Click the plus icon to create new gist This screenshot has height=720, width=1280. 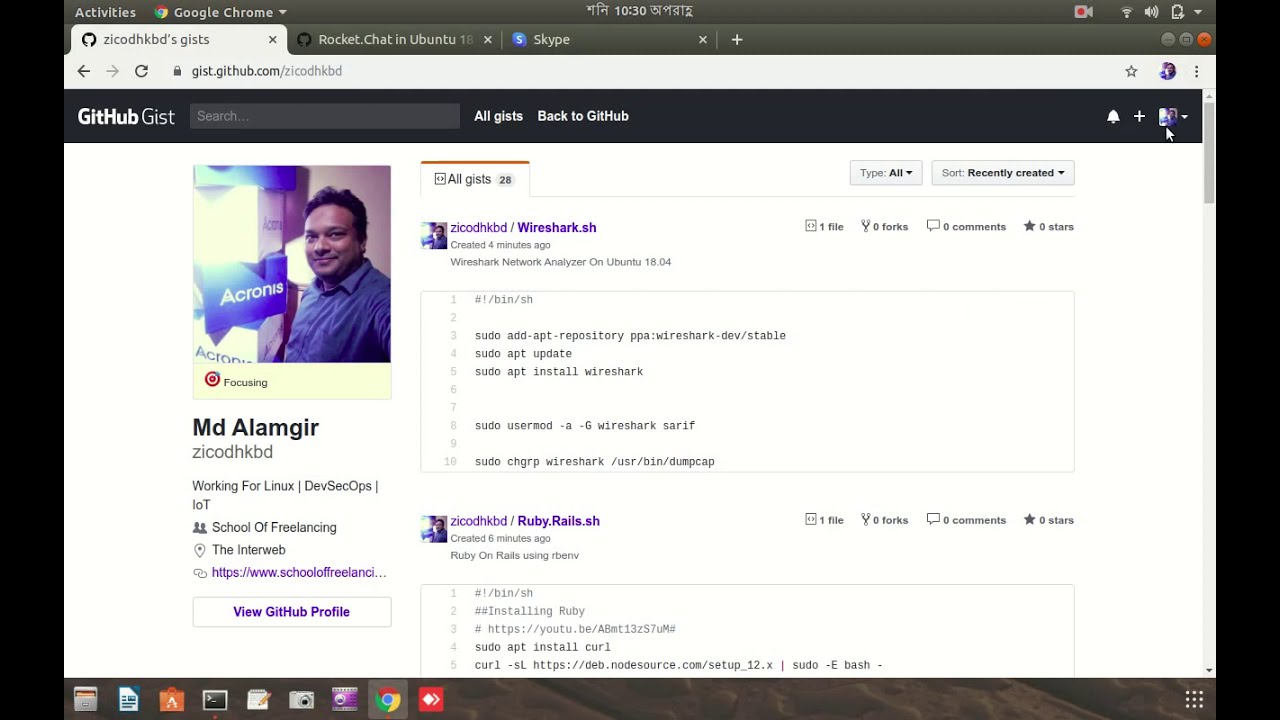click(x=1139, y=117)
